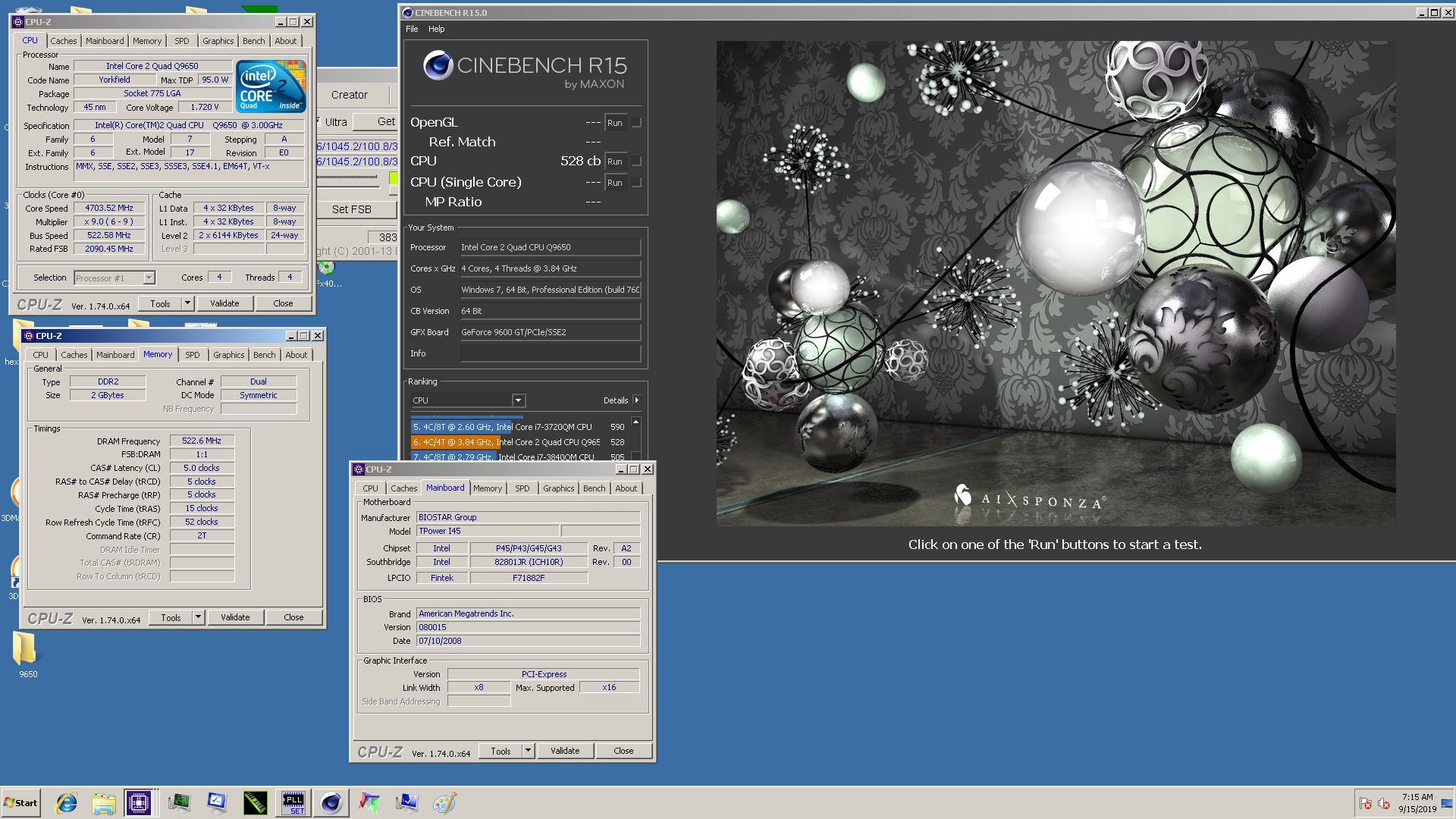Open the Task Manager taskbar icon
The image size is (1456, 819).
[179, 803]
